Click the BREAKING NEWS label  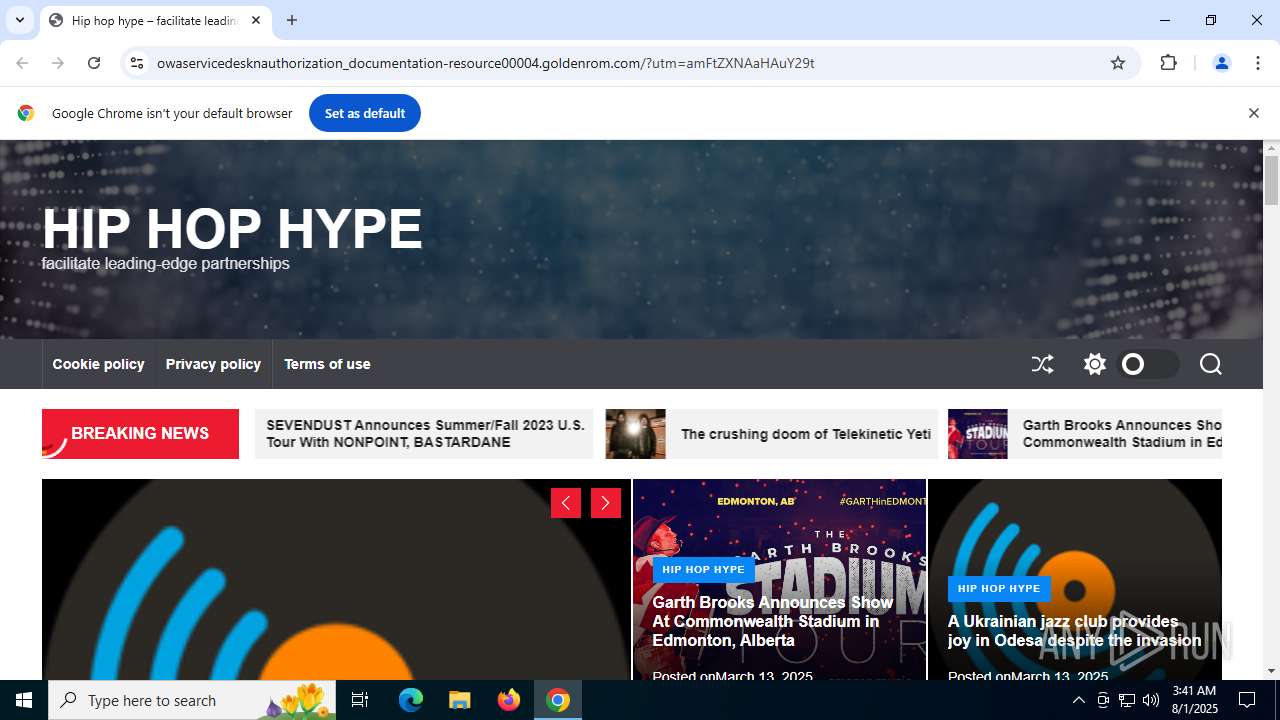[x=140, y=434]
